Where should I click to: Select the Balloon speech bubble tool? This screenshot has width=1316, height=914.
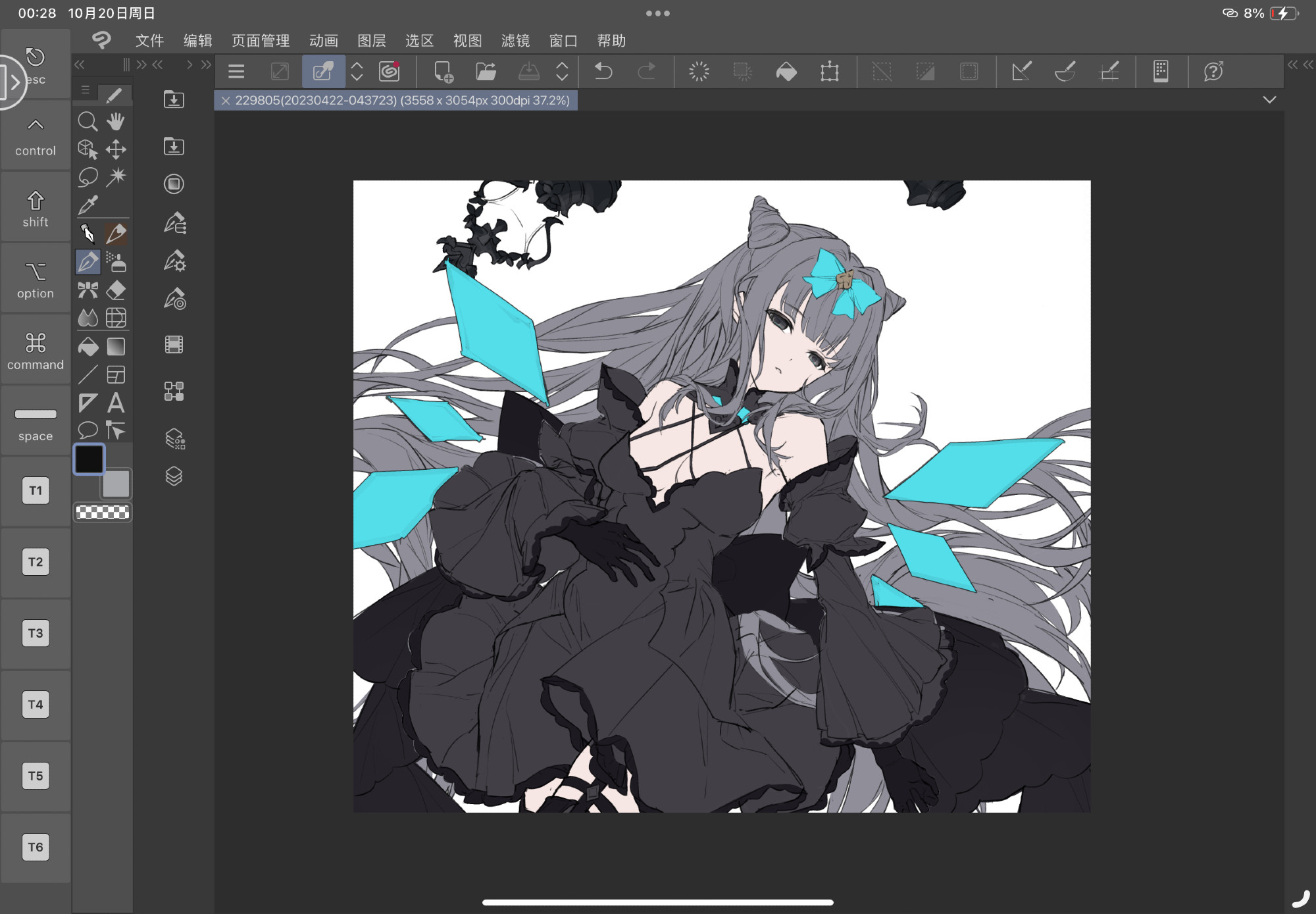pyautogui.click(x=88, y=430)
